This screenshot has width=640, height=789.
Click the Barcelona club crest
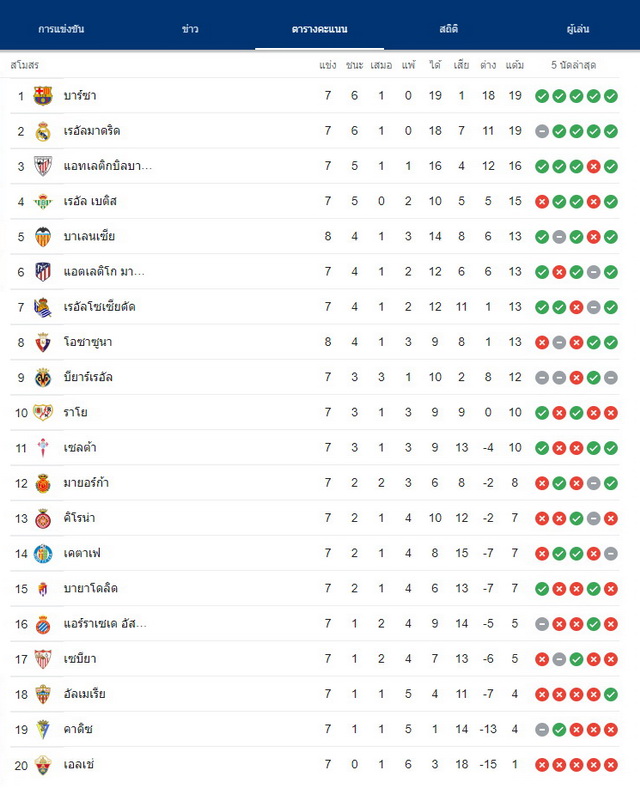pyautogui.click(x=43, y=96)
